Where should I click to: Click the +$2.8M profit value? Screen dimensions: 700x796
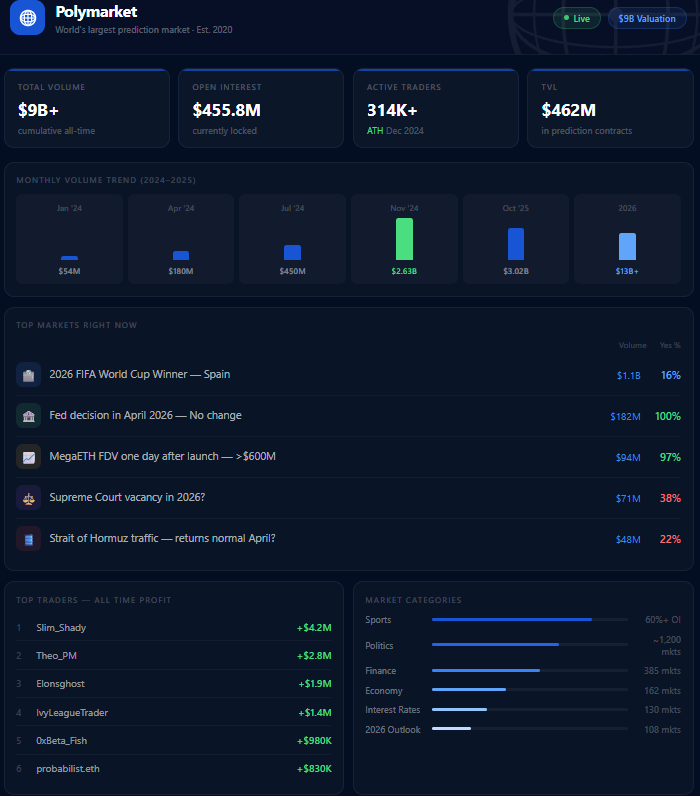pos(314,656)
